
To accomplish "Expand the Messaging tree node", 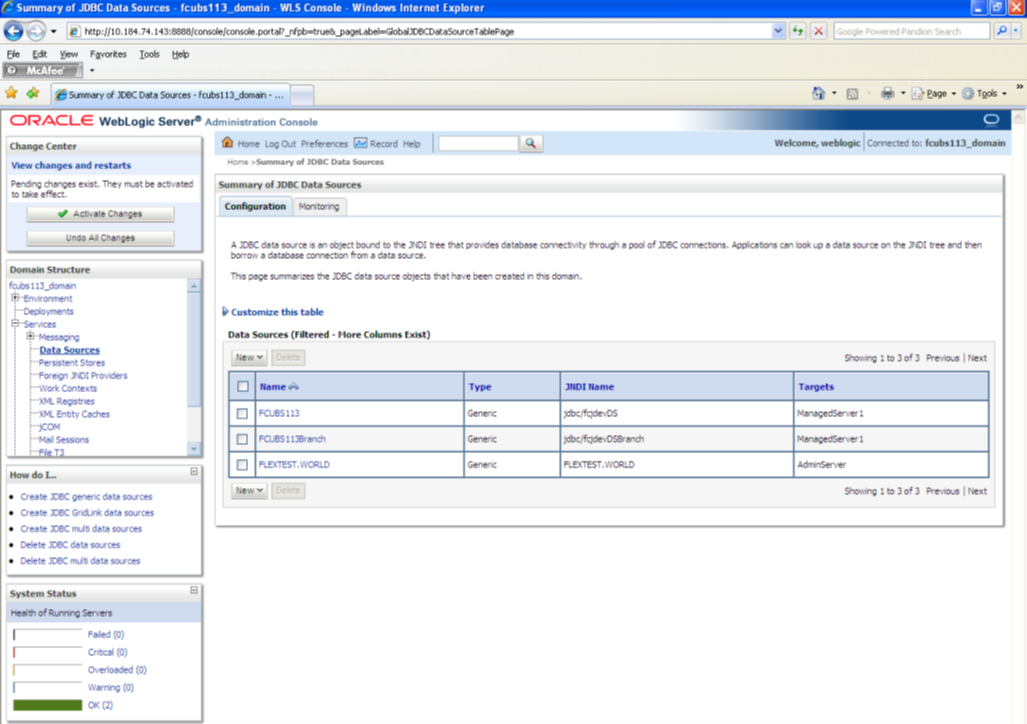I will pyautogui.click(x=30, y=336).
